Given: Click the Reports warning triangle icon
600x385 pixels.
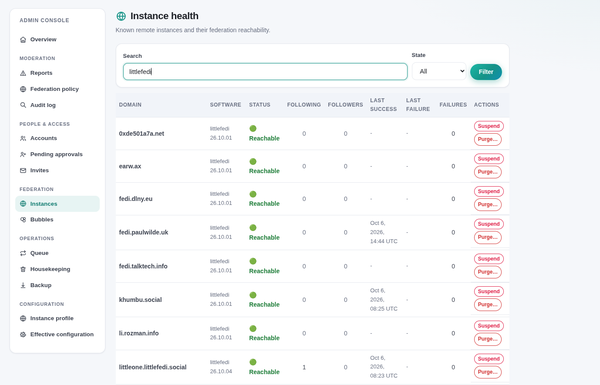Looking at the screenshot, I should pyautogui.click(x=23, y=73).
